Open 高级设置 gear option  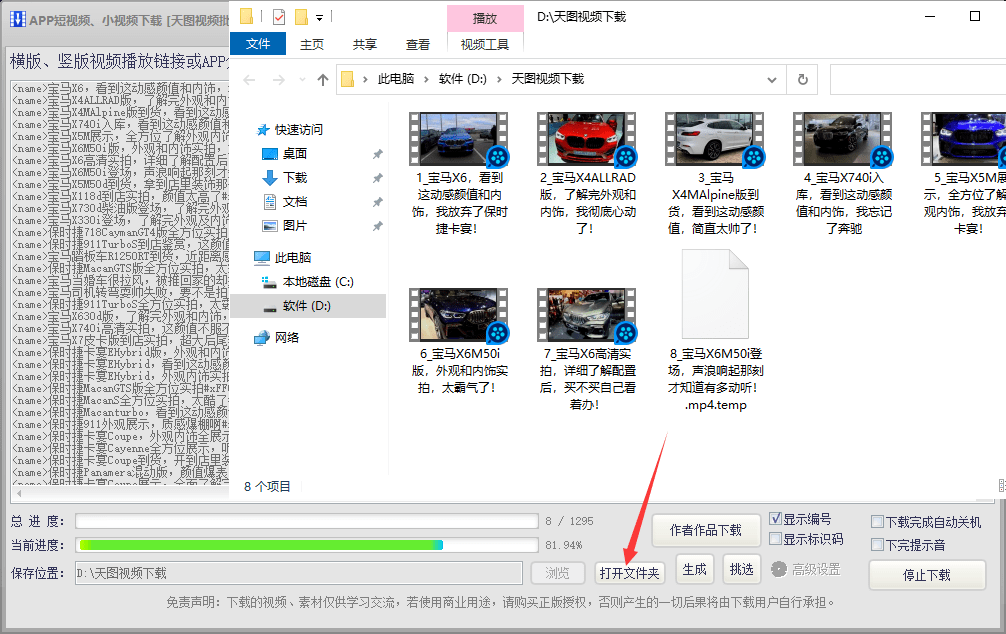click(x=806, y=569)
